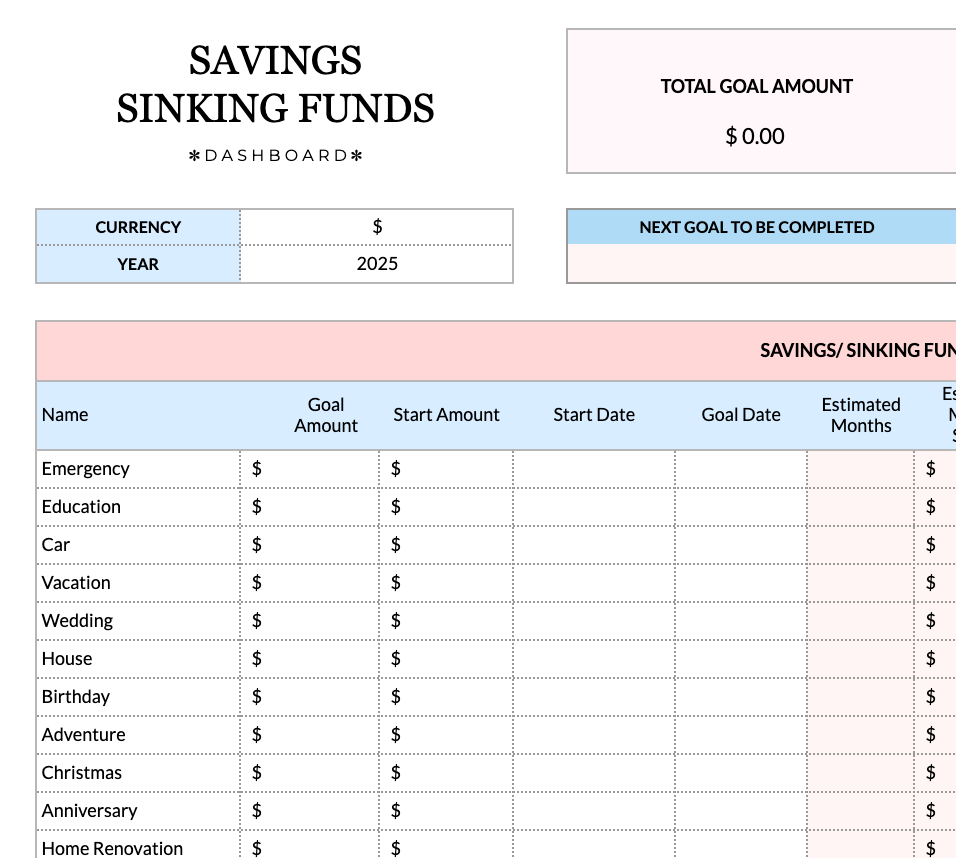
Task: Select the Total Goal Amount display box
Action: point(757,100)
